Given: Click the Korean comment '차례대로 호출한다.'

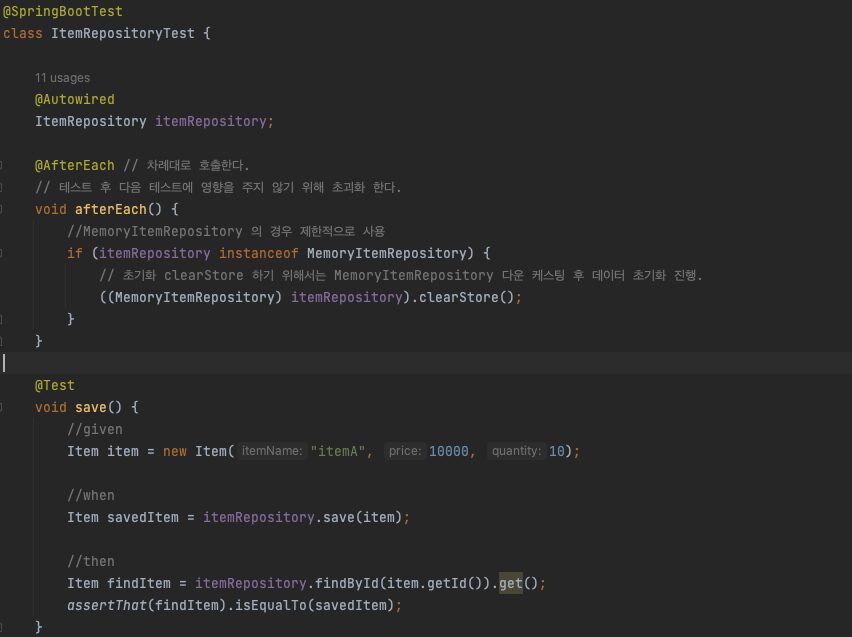Looking at the screenshot, I should click(x=198, y=165).
